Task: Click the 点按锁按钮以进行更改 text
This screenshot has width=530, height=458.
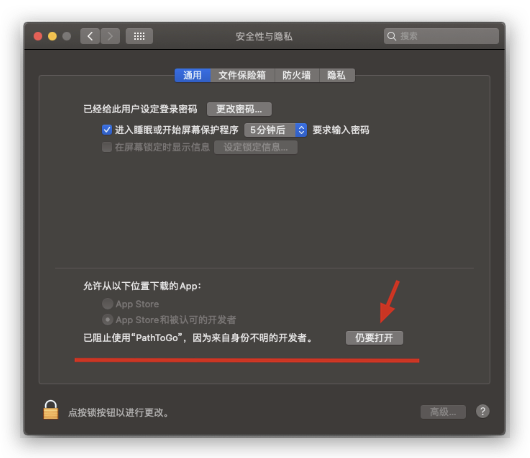Action: pyautogui.click(x=118, y=412)
